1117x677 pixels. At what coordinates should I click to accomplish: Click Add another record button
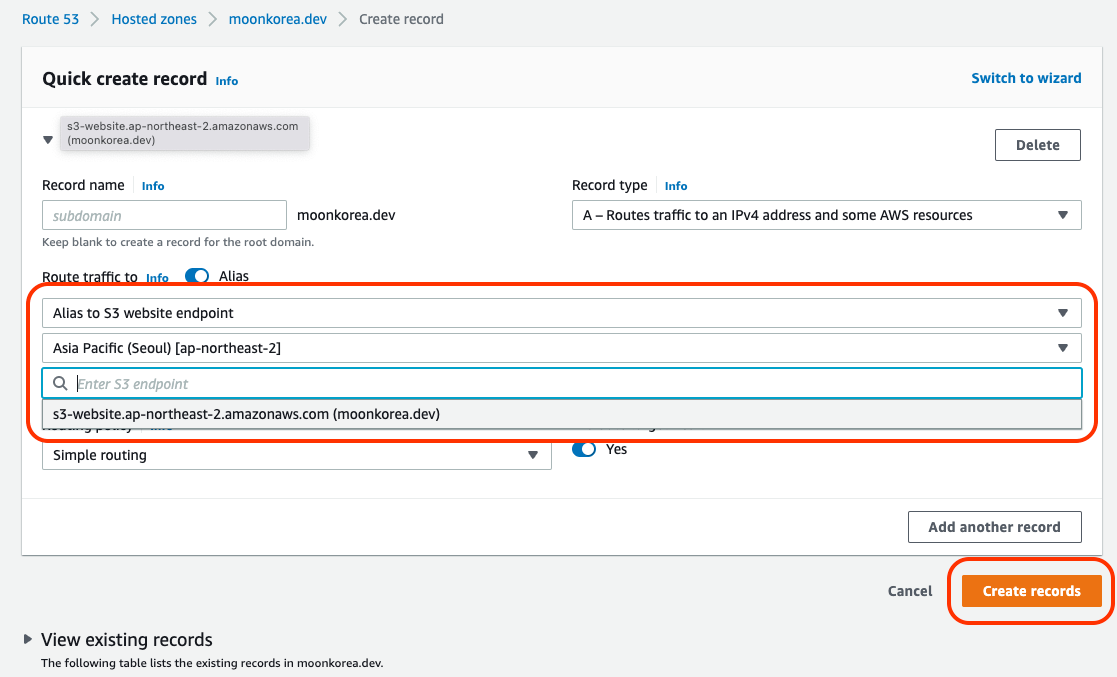click(x=994, y=527)
